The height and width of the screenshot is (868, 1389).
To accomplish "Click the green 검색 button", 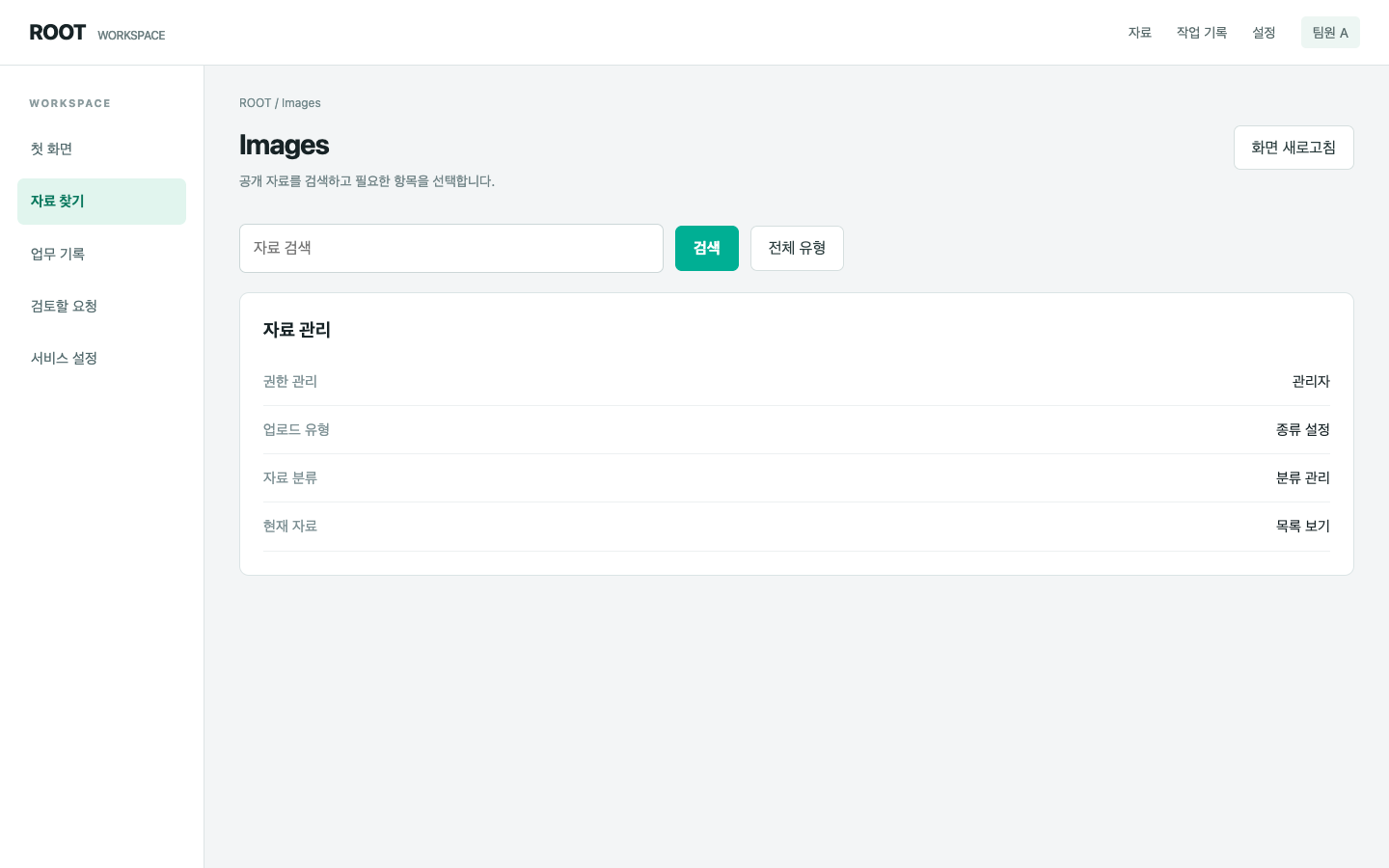I will click(707, 248).
